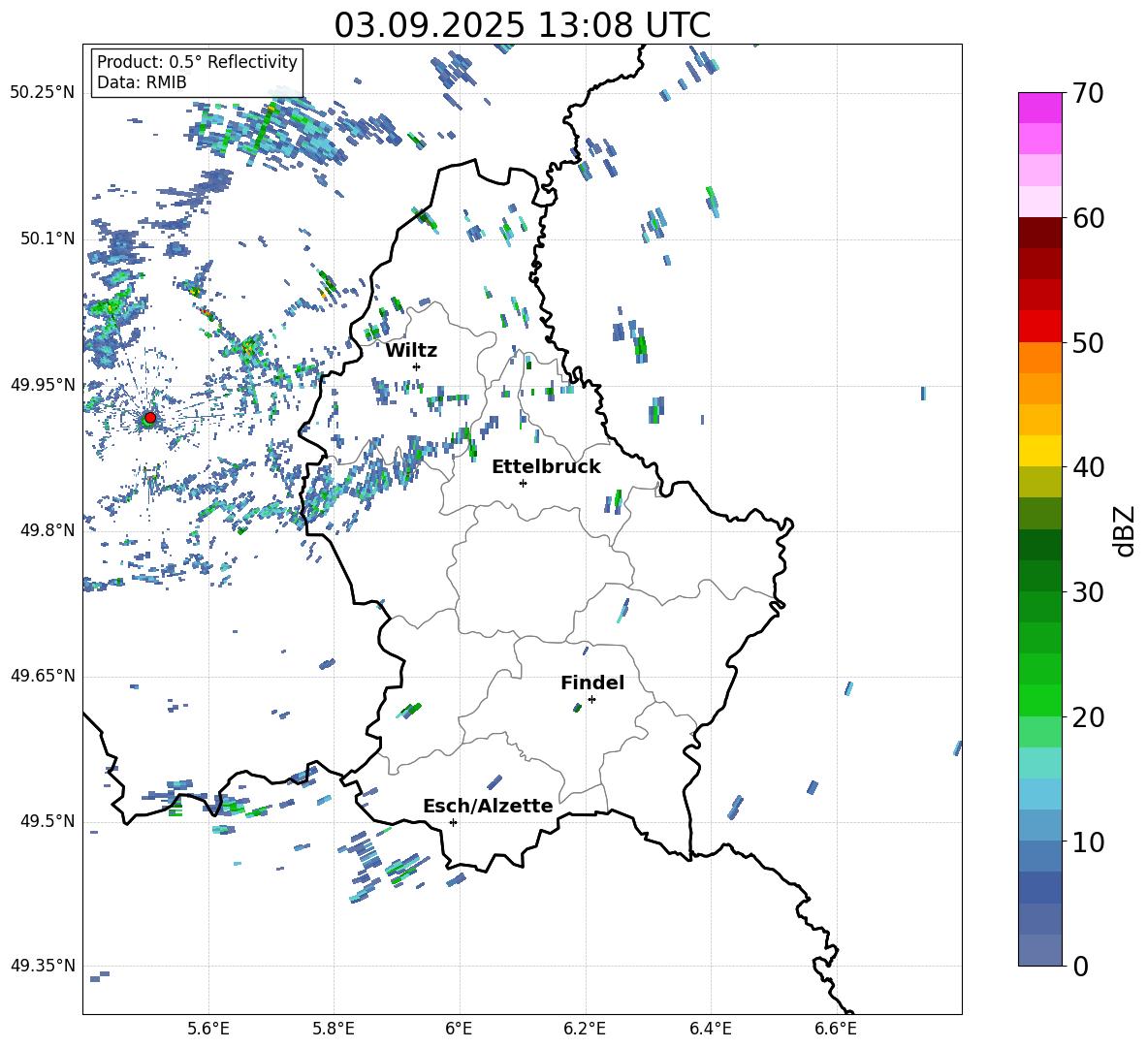Click the Findel station cross marker
Image resolution: width=1148 pixels, height=1048 pixels.
pyautogui.click(x=591, y=699)
